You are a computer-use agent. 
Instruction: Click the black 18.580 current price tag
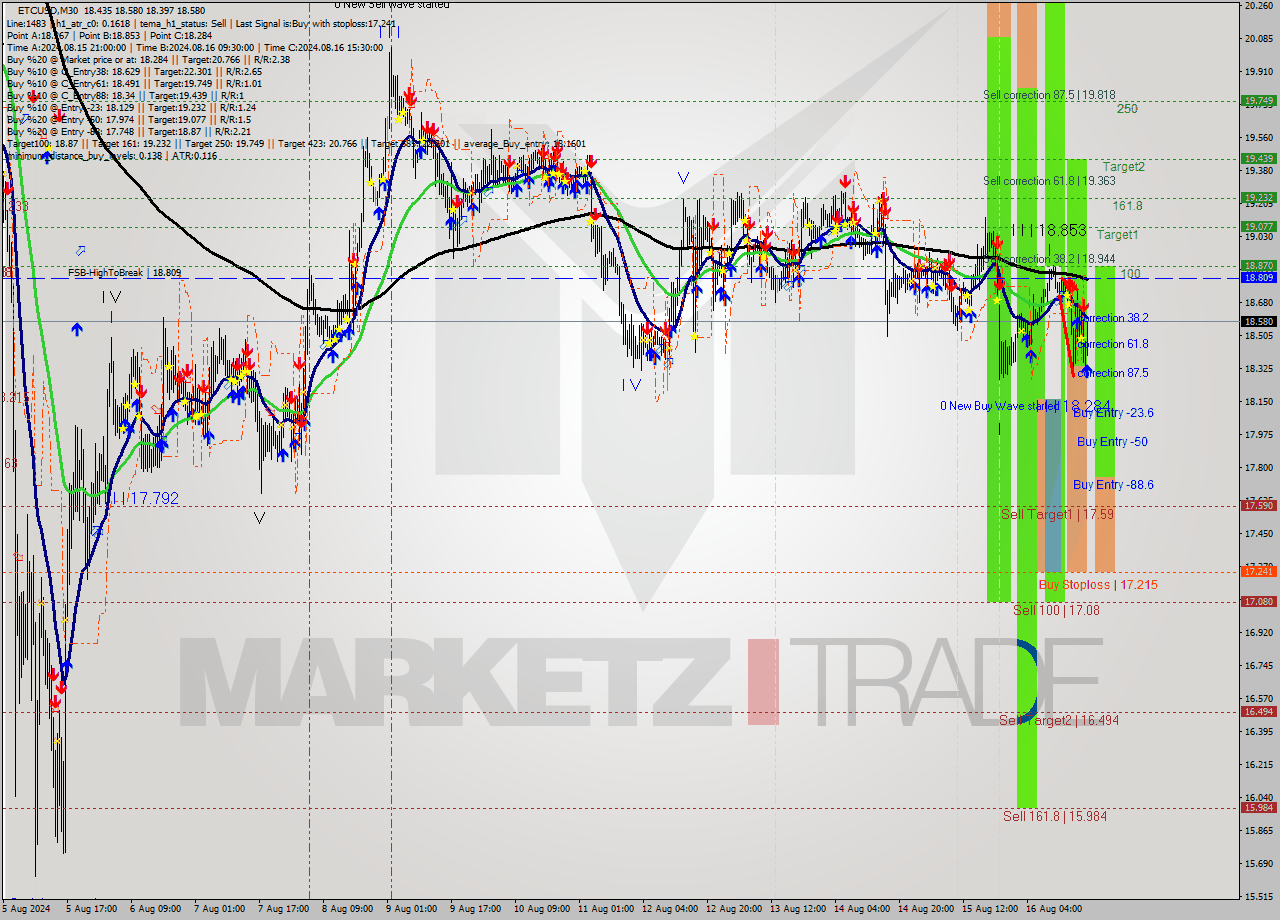[x=1258, y=321]
